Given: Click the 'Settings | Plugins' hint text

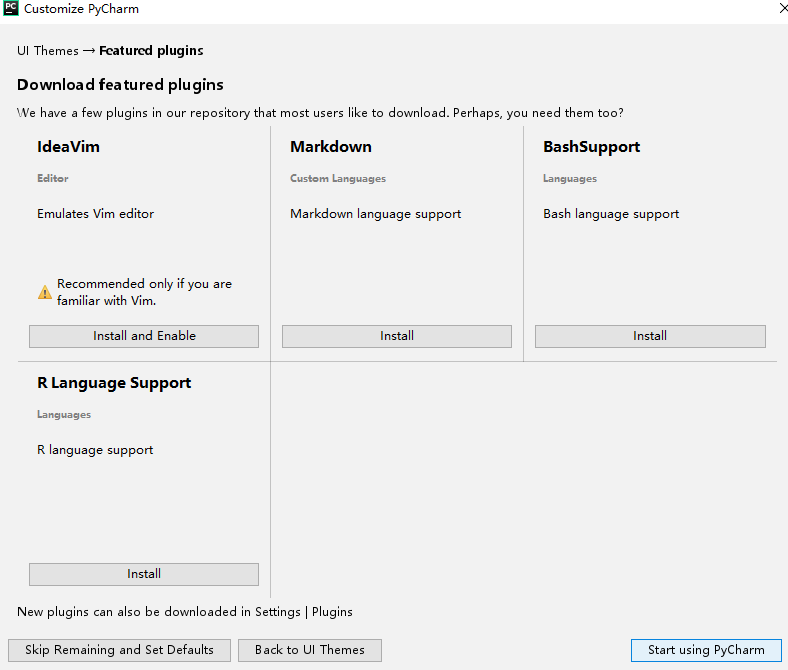Looking at the screenshot, I should 304,612.
